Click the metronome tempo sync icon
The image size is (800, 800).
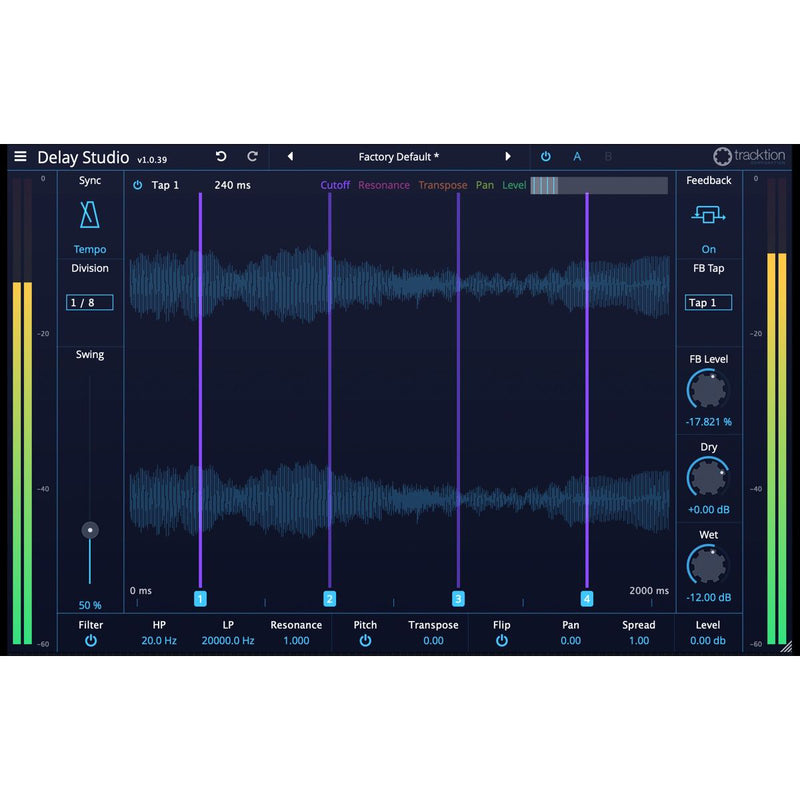tap(90, 215)
